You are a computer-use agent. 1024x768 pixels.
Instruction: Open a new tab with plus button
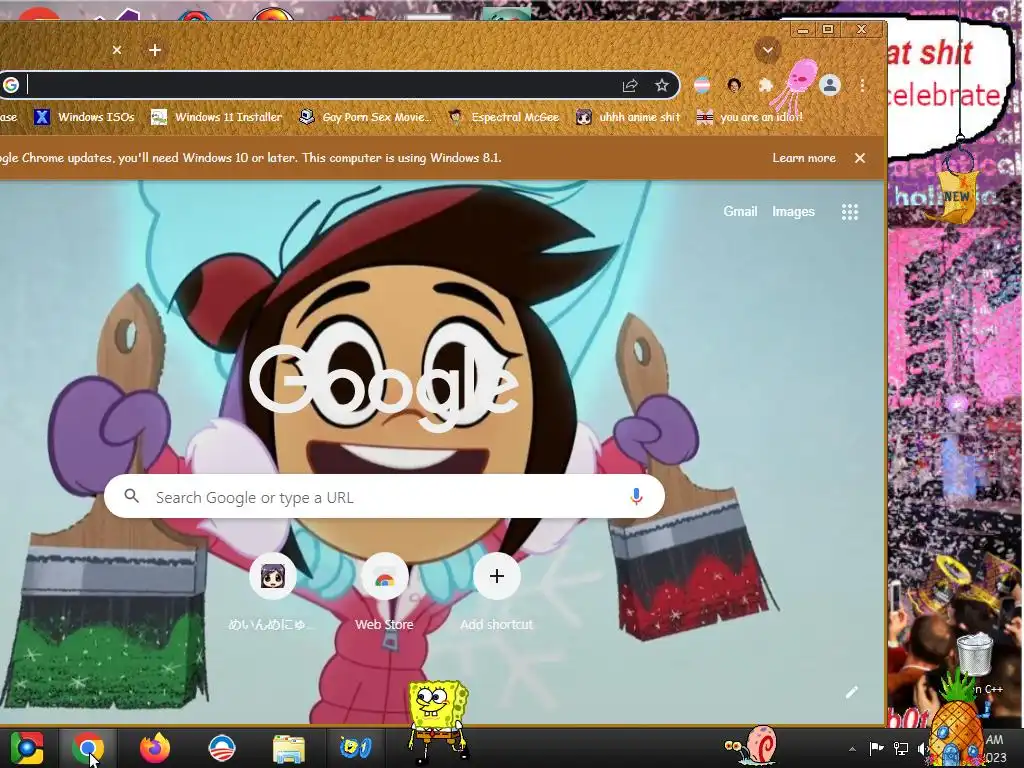click(x=155, y=50)
